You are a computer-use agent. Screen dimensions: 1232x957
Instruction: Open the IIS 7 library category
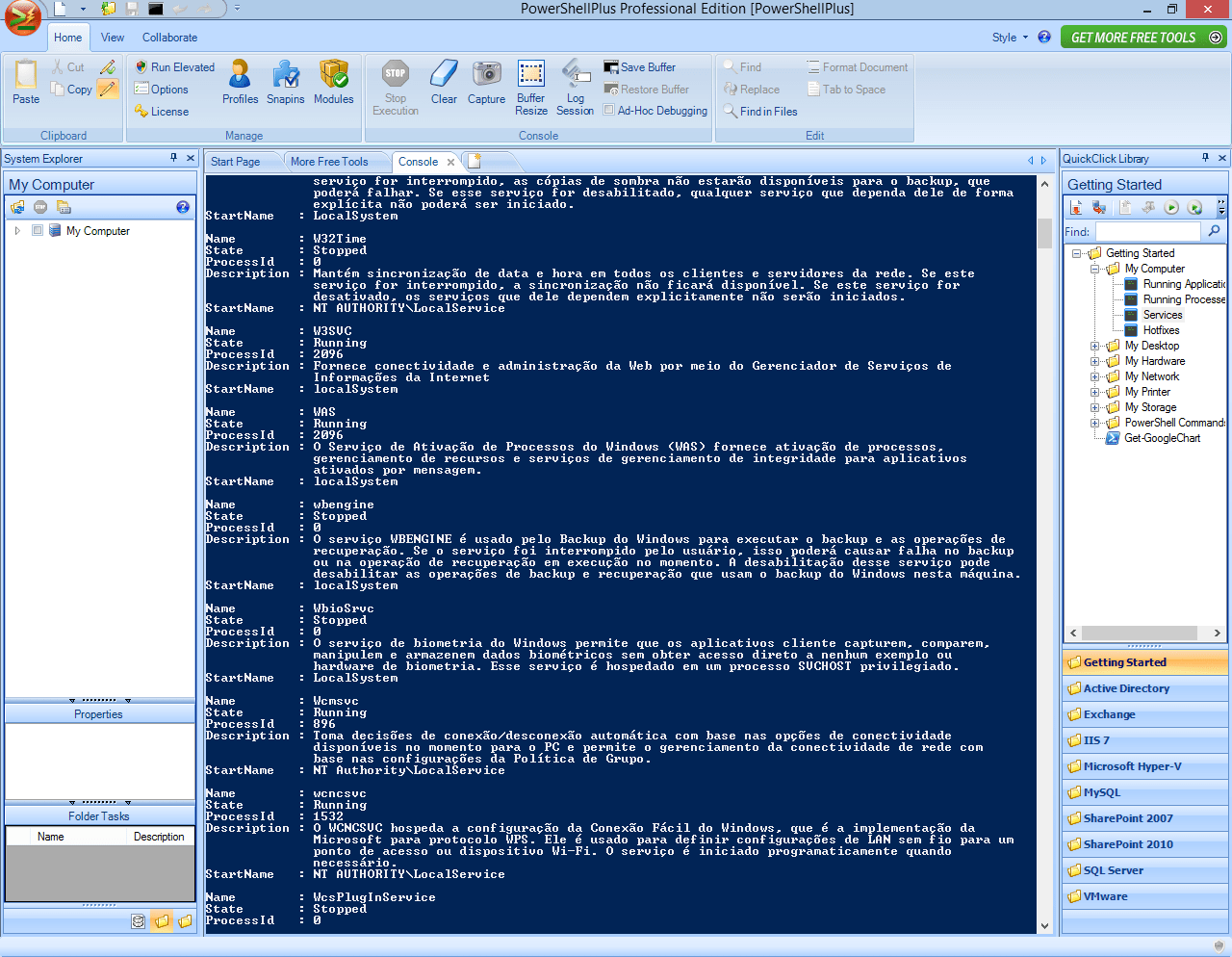point(1144,740)
